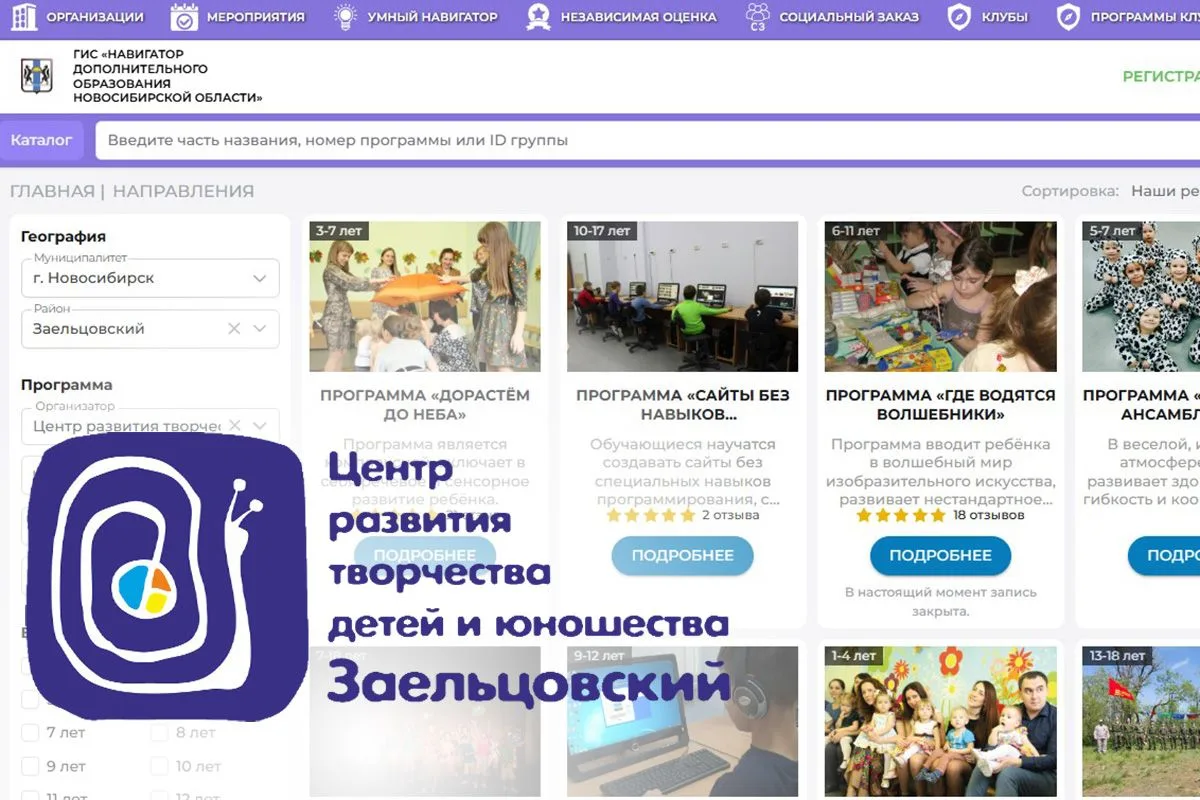Expand the Район dropdown arrow
The height and width of the screenshot is (800, 1200).
[260, 329]
